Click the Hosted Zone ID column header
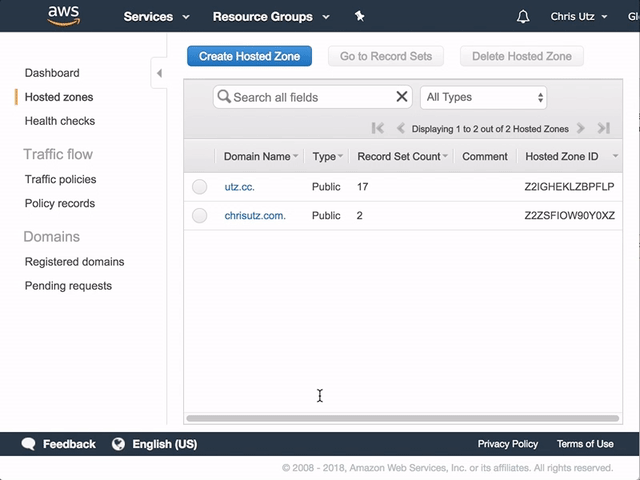The height and width of the screenshot is (480, 640). (x=562, y=156)
